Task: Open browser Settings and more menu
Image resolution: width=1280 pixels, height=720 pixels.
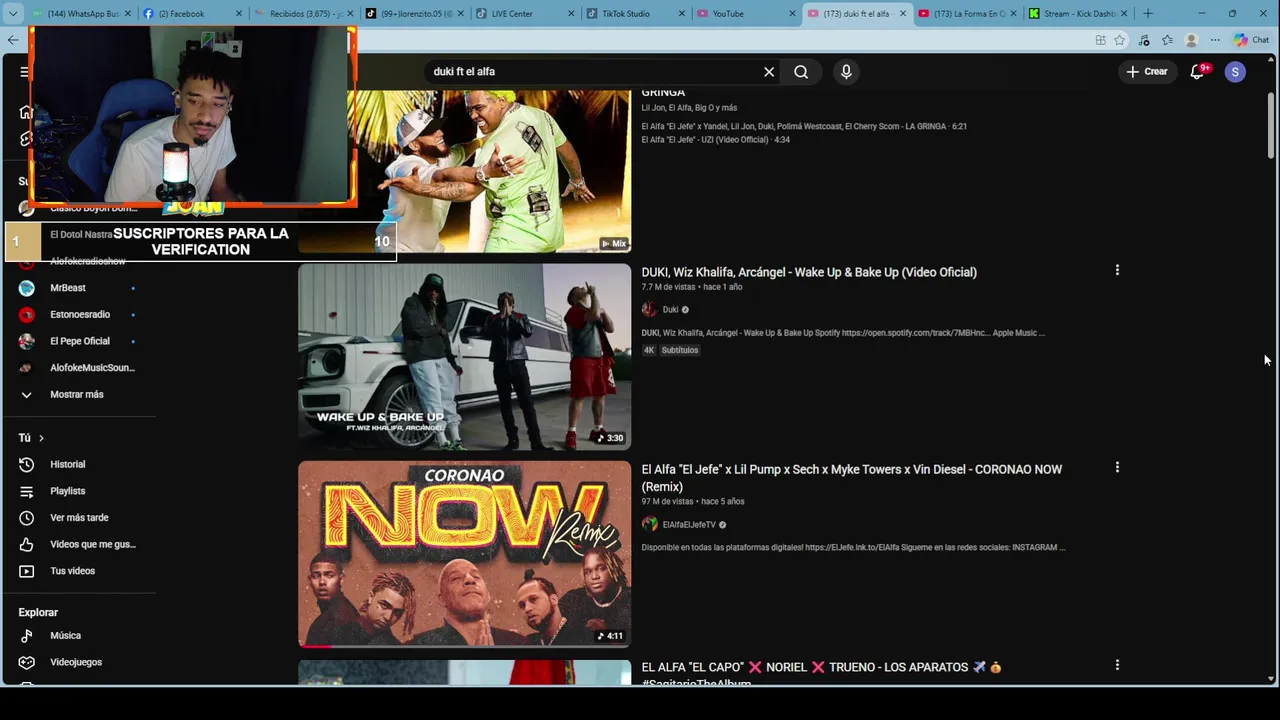Action: point(1215,40)
